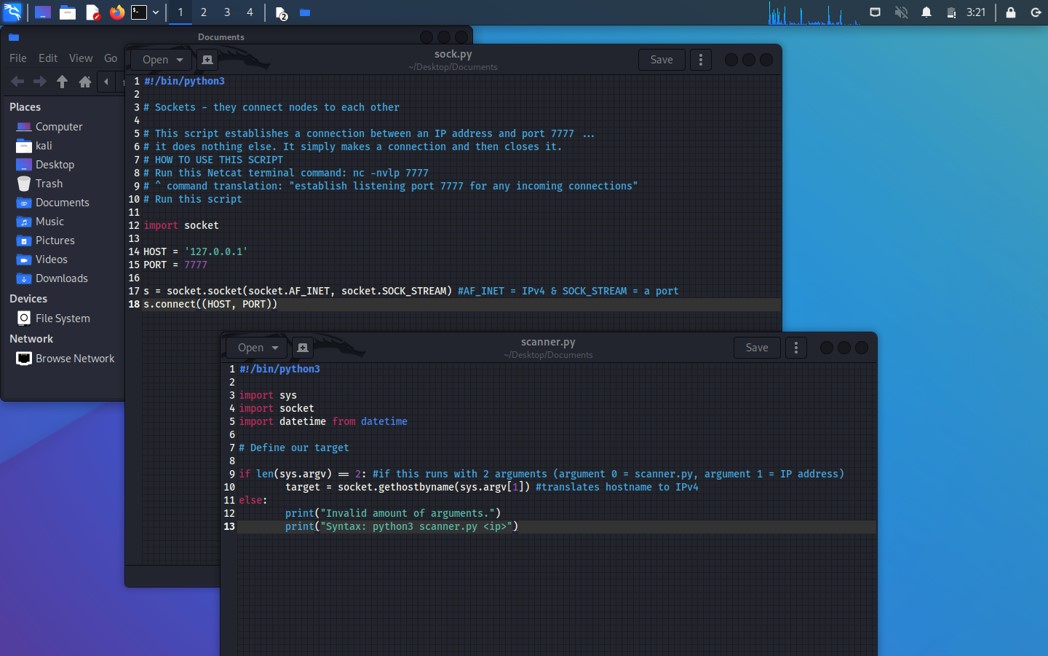Expand the Open dropdown arrow in sock.py window
Screen dimensions: 1048x656
180,60
